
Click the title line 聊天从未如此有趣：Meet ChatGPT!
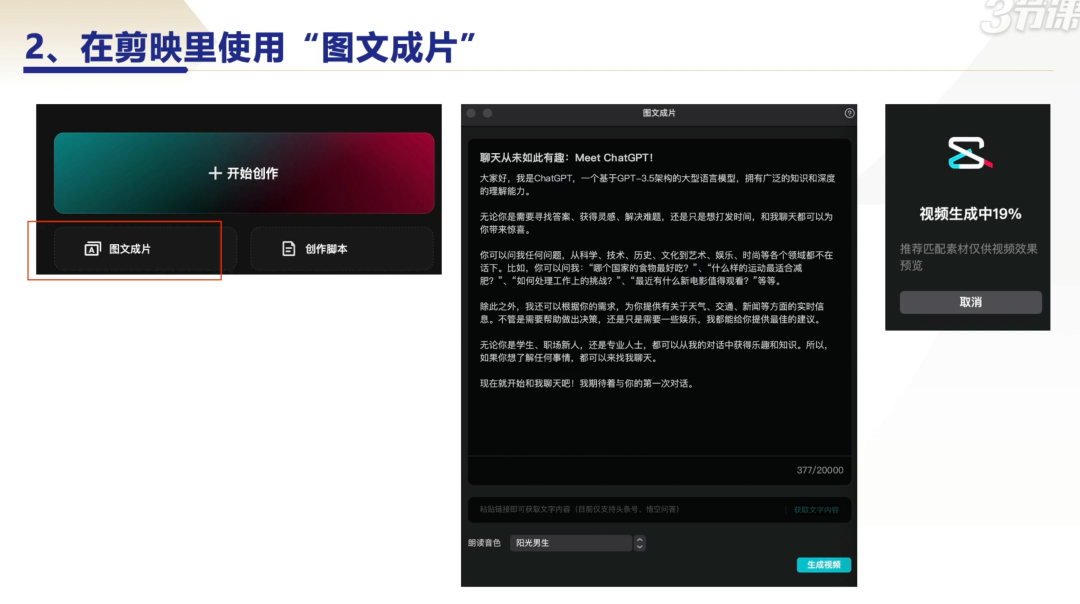pyautogui.click(x=566, y=158)
